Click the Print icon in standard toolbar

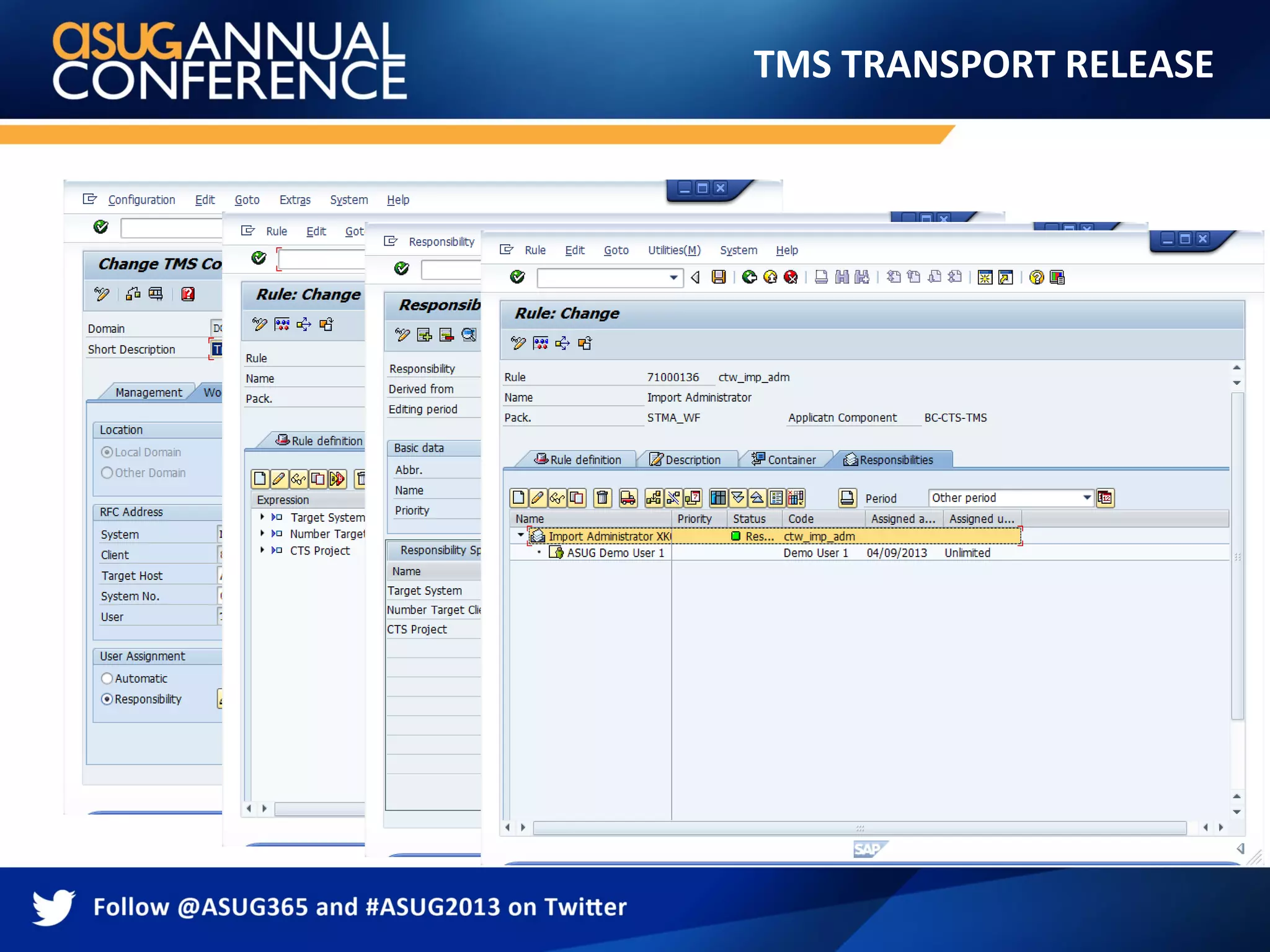click(x=821, y=277)
